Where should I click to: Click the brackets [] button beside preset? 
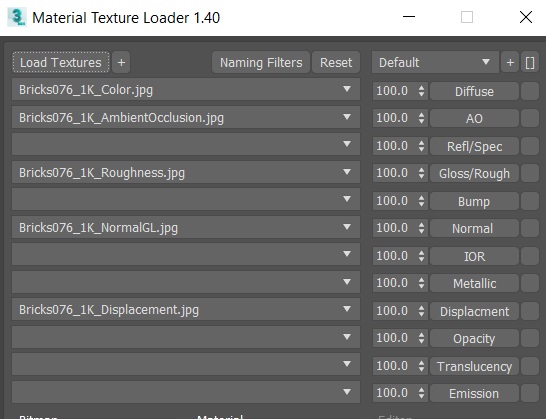pyautogui.click(x=530, y=62)
